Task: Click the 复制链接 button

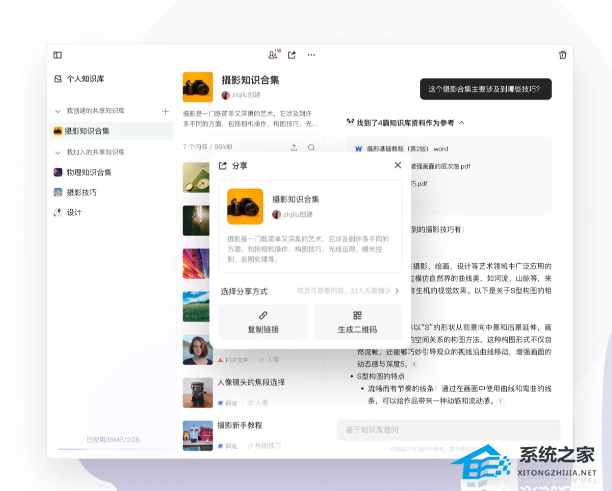Action: coord(263,322)
